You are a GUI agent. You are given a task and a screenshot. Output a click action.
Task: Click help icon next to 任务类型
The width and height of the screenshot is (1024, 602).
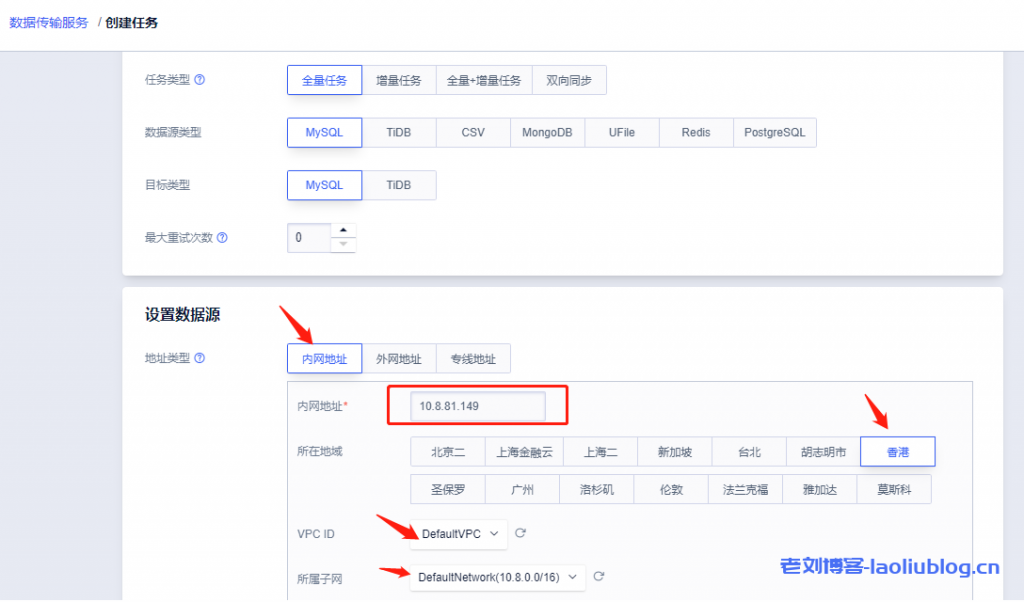tap(200, 80)
